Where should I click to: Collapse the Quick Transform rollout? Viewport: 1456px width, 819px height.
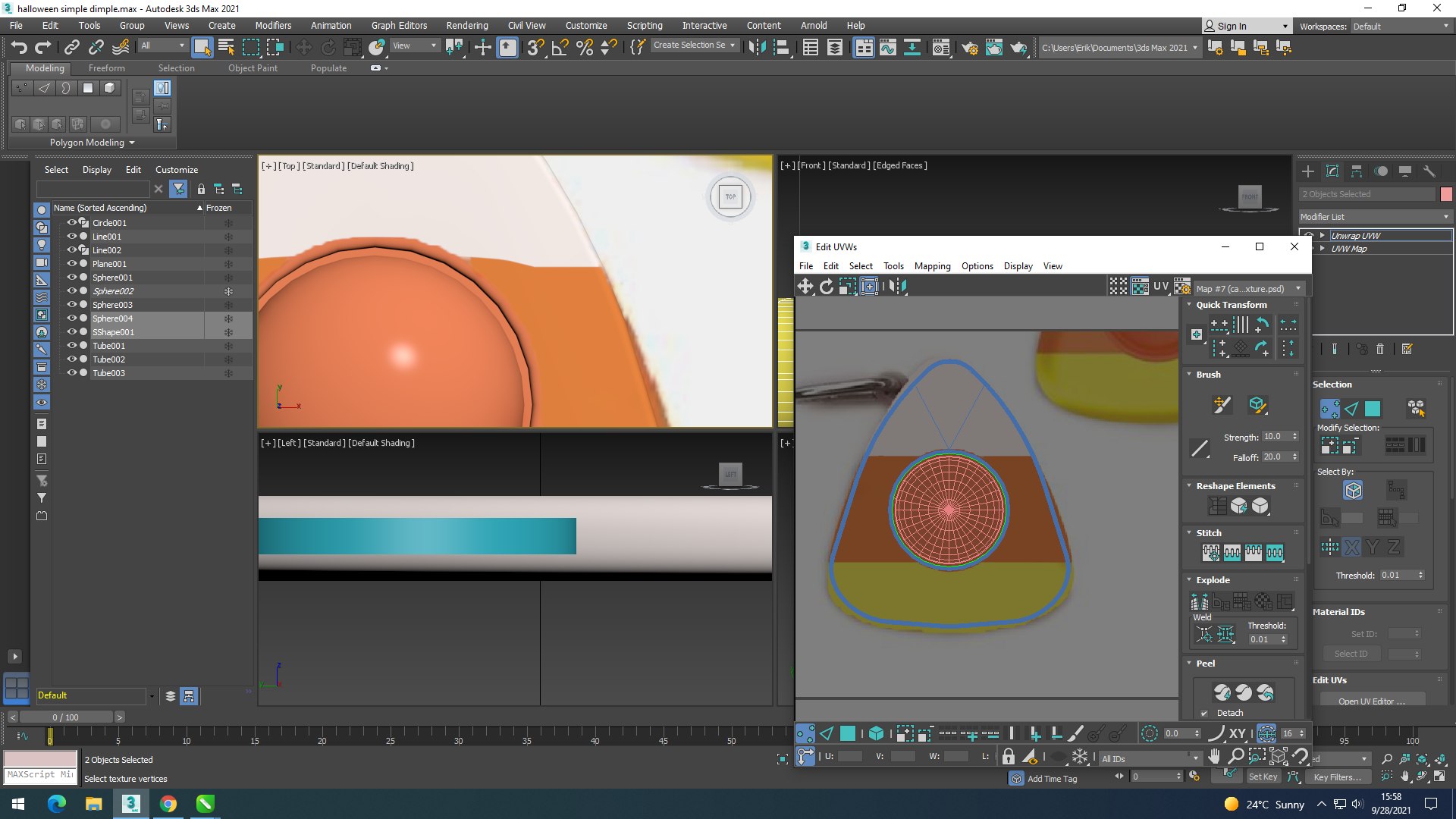pos(1189,305)
